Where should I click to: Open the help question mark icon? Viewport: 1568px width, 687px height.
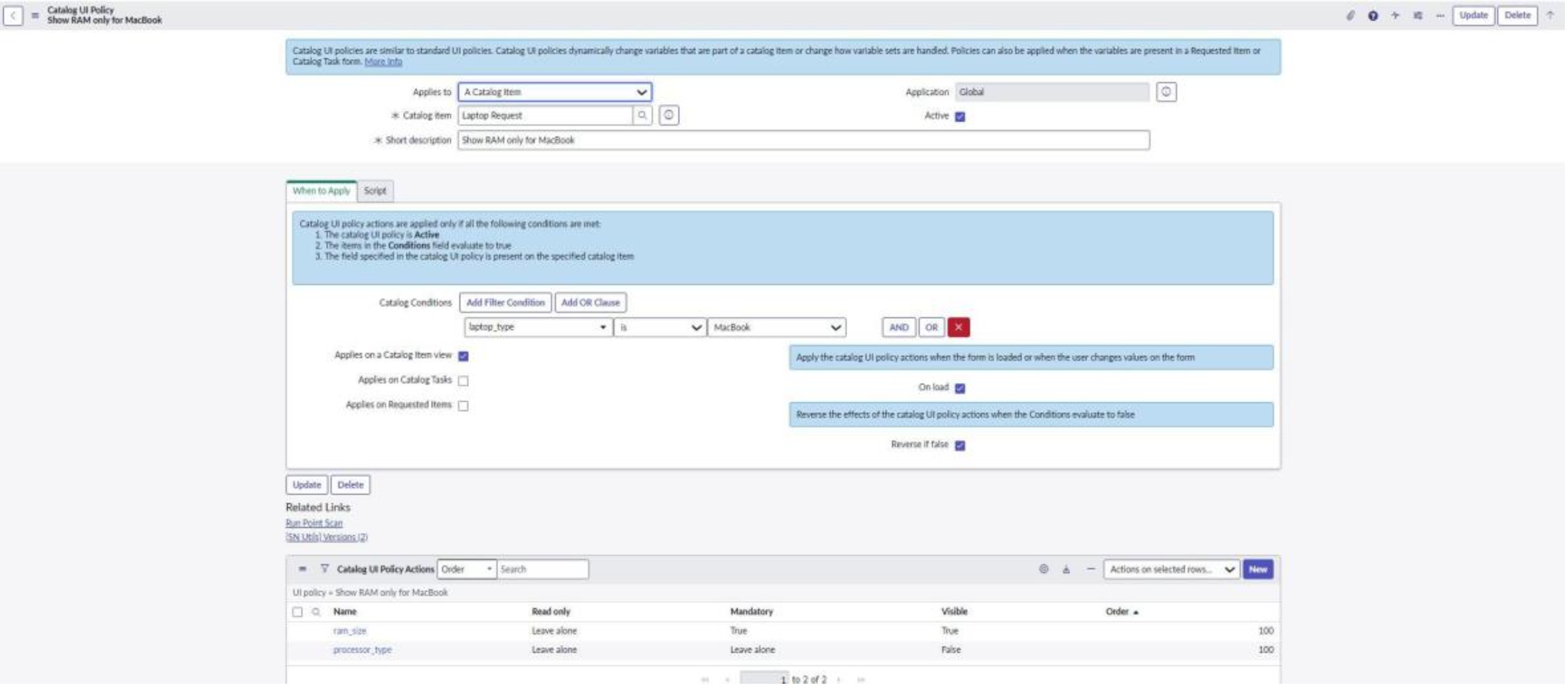click(1373, 16)
